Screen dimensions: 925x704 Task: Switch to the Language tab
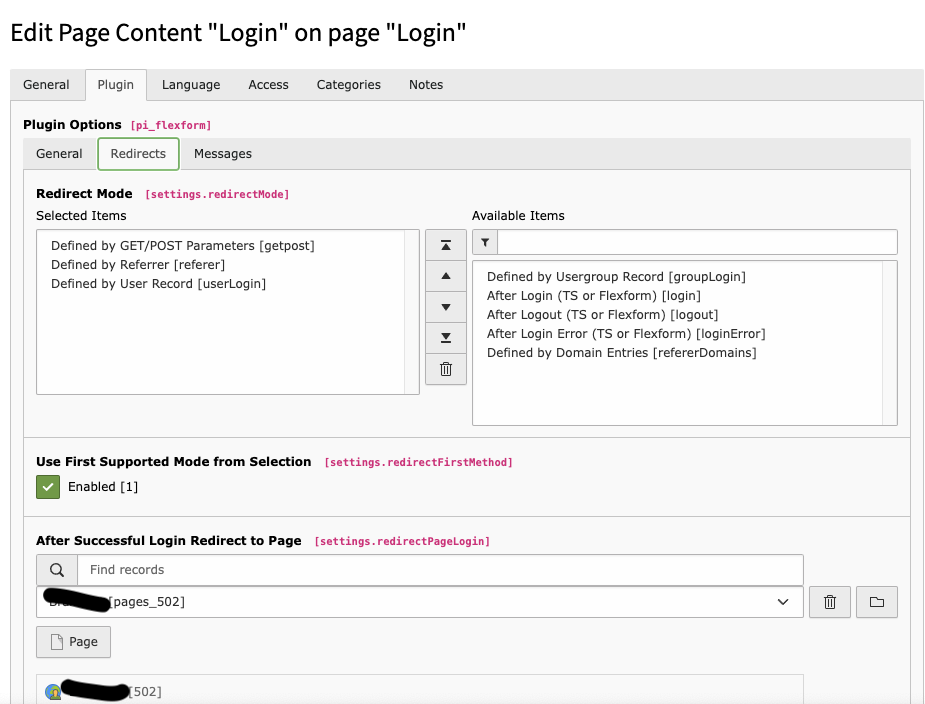pyautogui.click(x=191, y=85)
